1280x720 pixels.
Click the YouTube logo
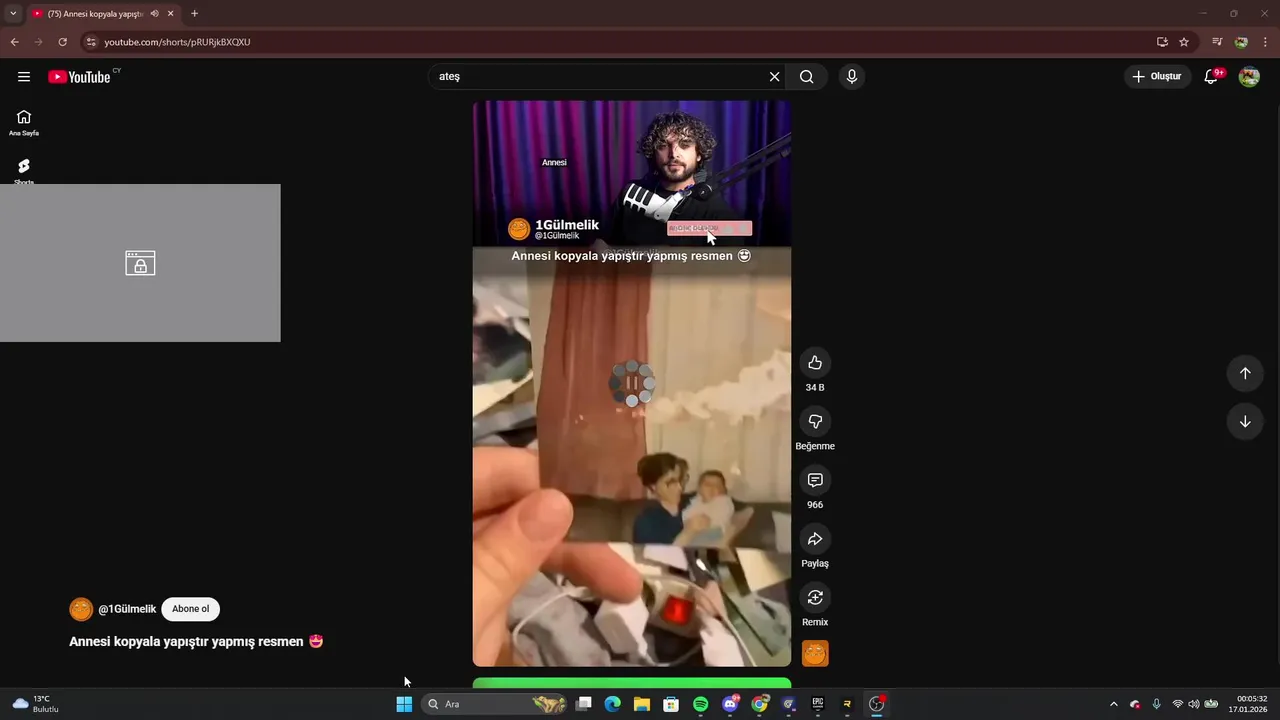(x=79, y=77)
